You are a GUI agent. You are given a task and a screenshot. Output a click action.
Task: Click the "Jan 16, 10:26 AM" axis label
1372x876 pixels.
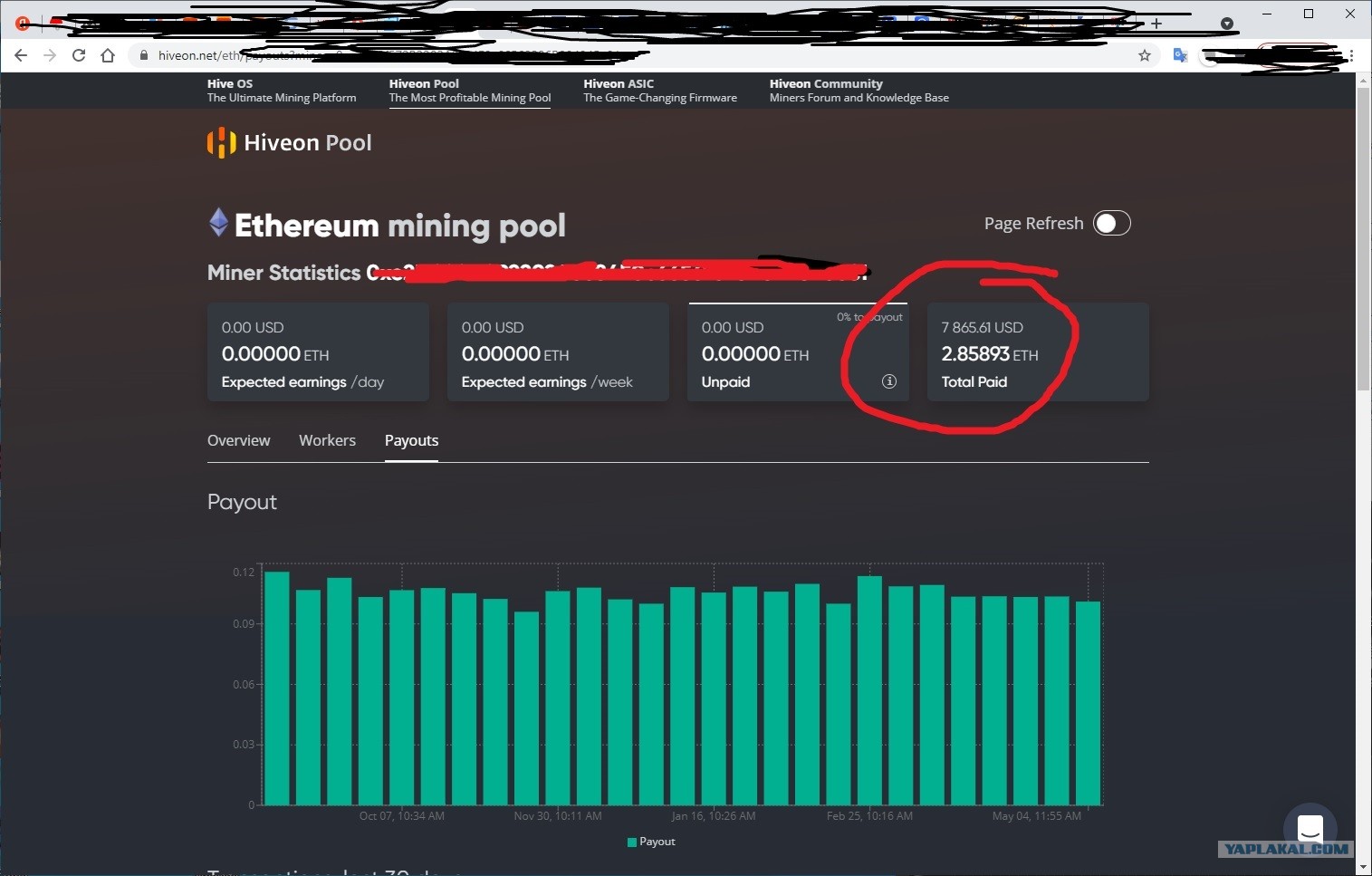coord(714,816)
